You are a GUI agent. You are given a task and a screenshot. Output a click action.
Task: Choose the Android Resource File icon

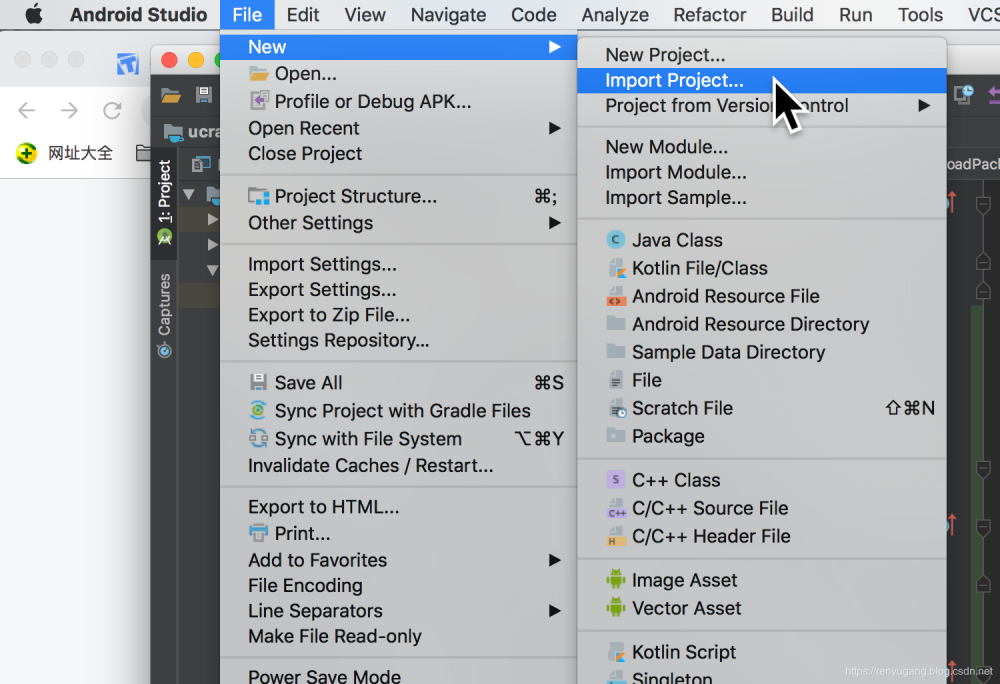point(616,296)
